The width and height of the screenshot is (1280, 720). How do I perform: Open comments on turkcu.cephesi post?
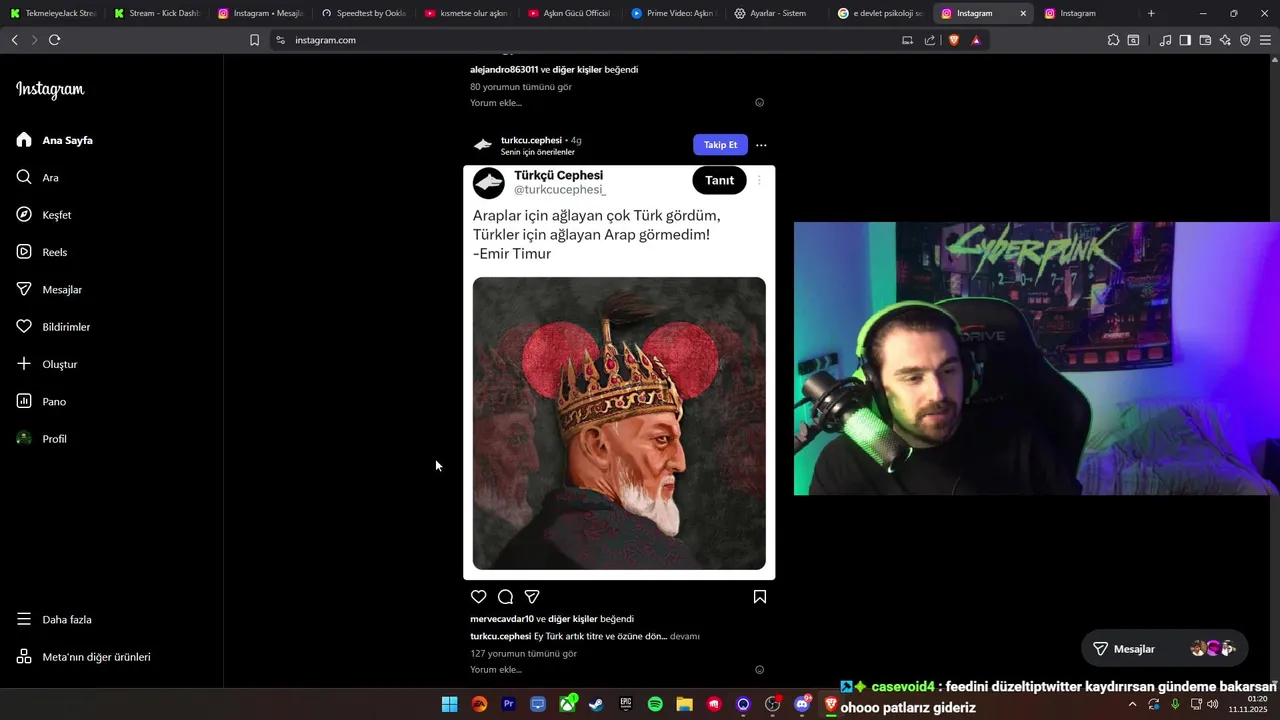506,597
